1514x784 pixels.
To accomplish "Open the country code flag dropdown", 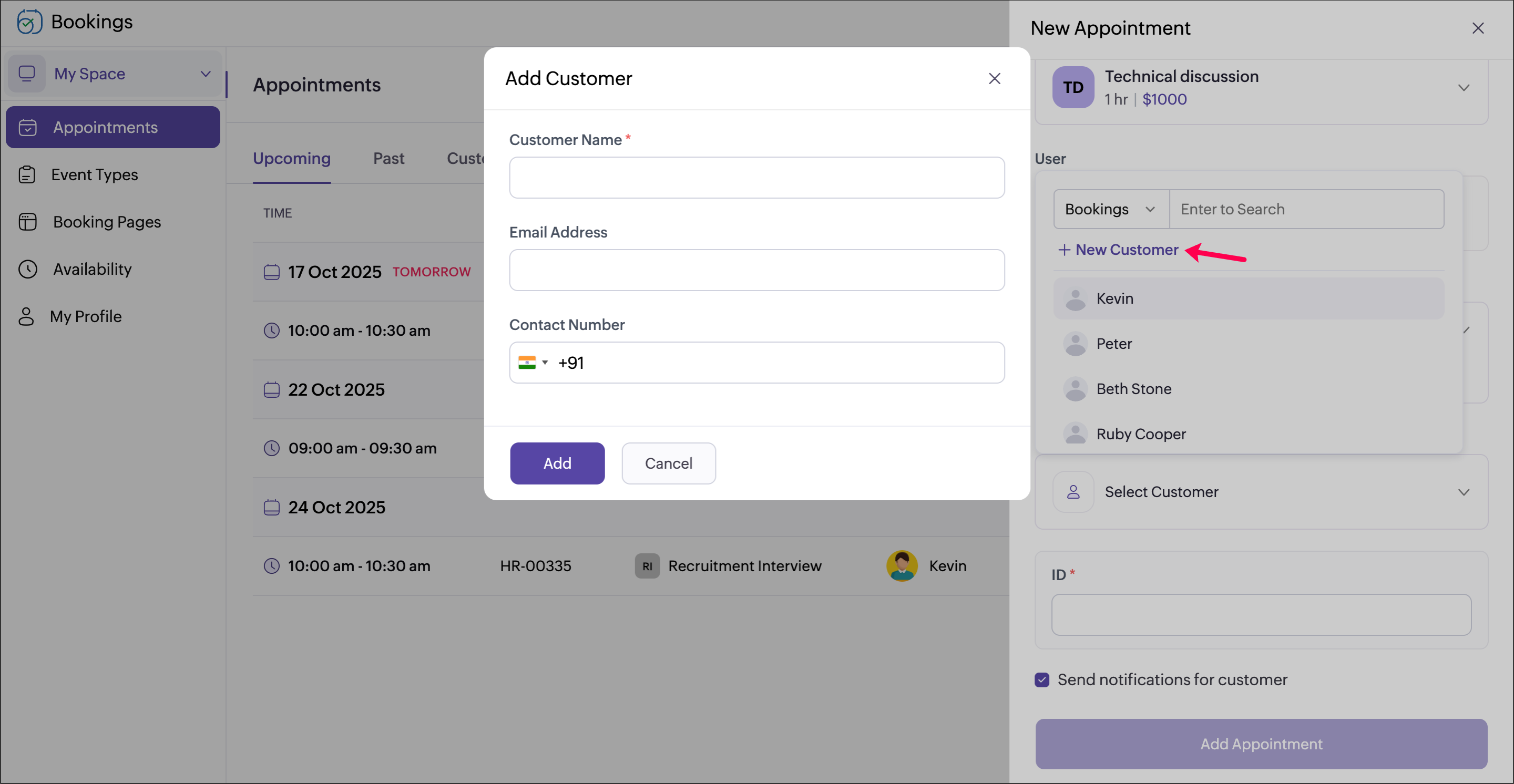I will (x=533, y=363).
